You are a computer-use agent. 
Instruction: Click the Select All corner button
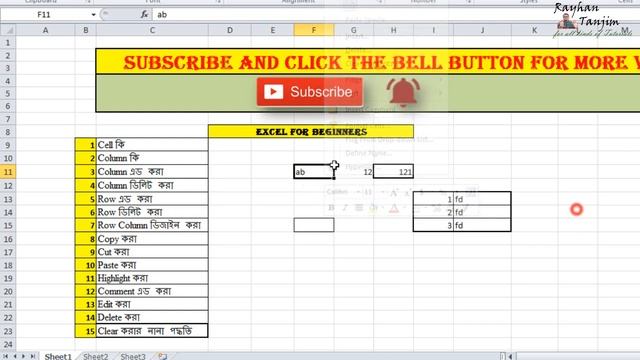click(8, 30)
